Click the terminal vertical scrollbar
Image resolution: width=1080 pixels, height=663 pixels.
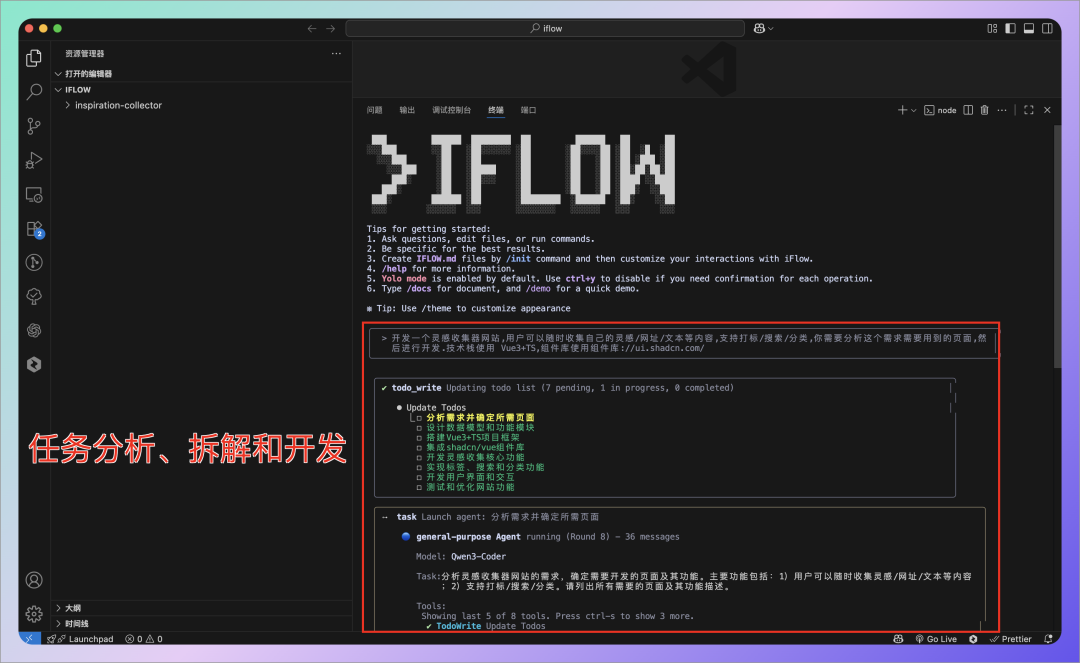(x=1057, y=246)
